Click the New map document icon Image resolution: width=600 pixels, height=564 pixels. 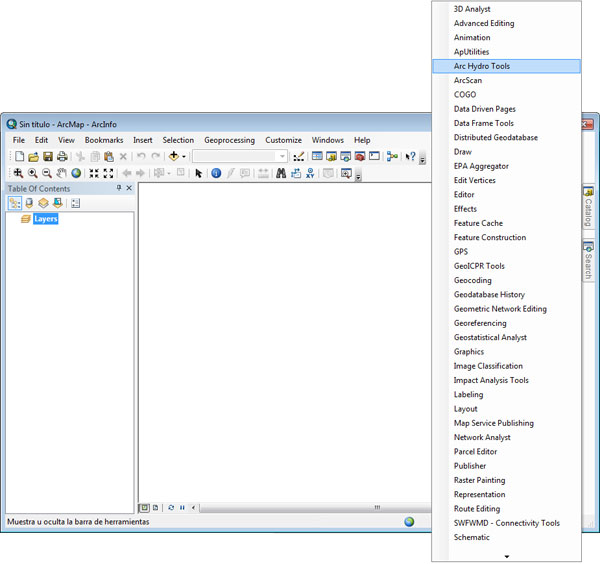[x=19, y=156]
